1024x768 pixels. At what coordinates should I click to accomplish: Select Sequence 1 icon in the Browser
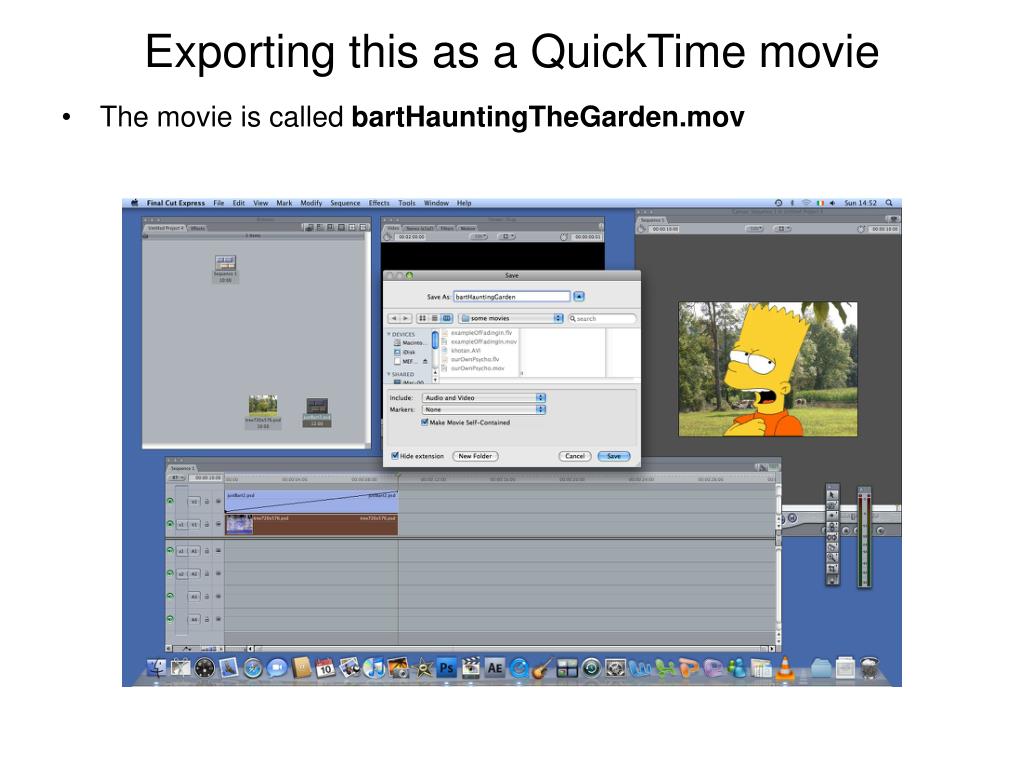[x=225, y=268]
